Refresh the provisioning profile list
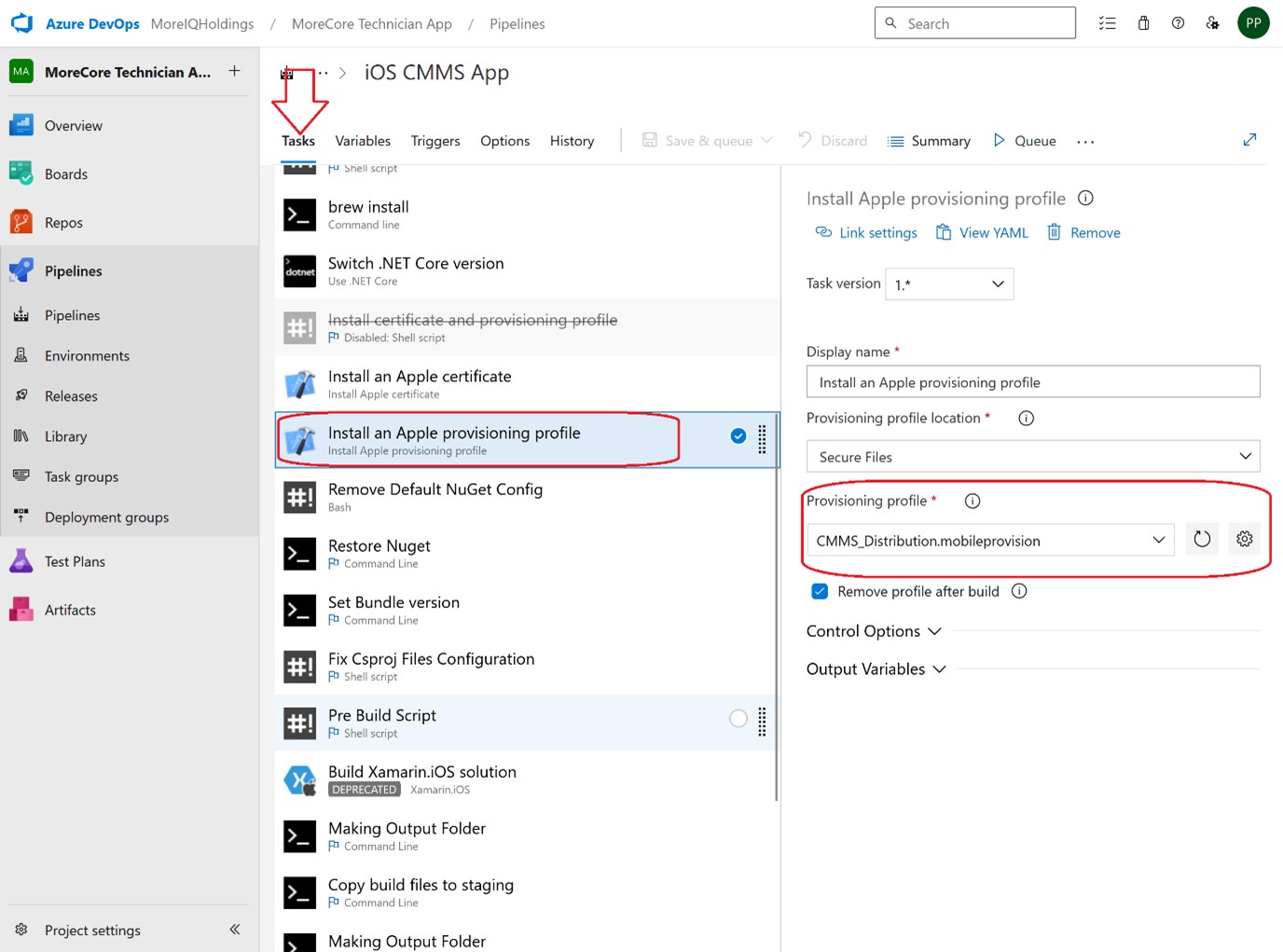1283x952 pixels. pos(1202,539)
